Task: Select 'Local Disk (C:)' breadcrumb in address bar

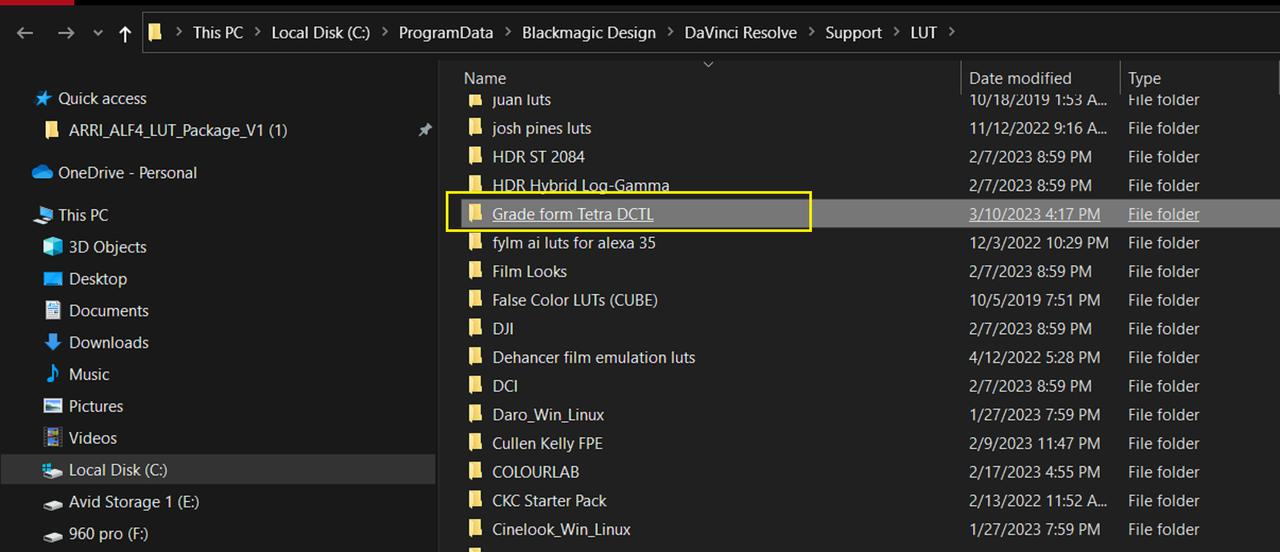Action: [321, 33]
